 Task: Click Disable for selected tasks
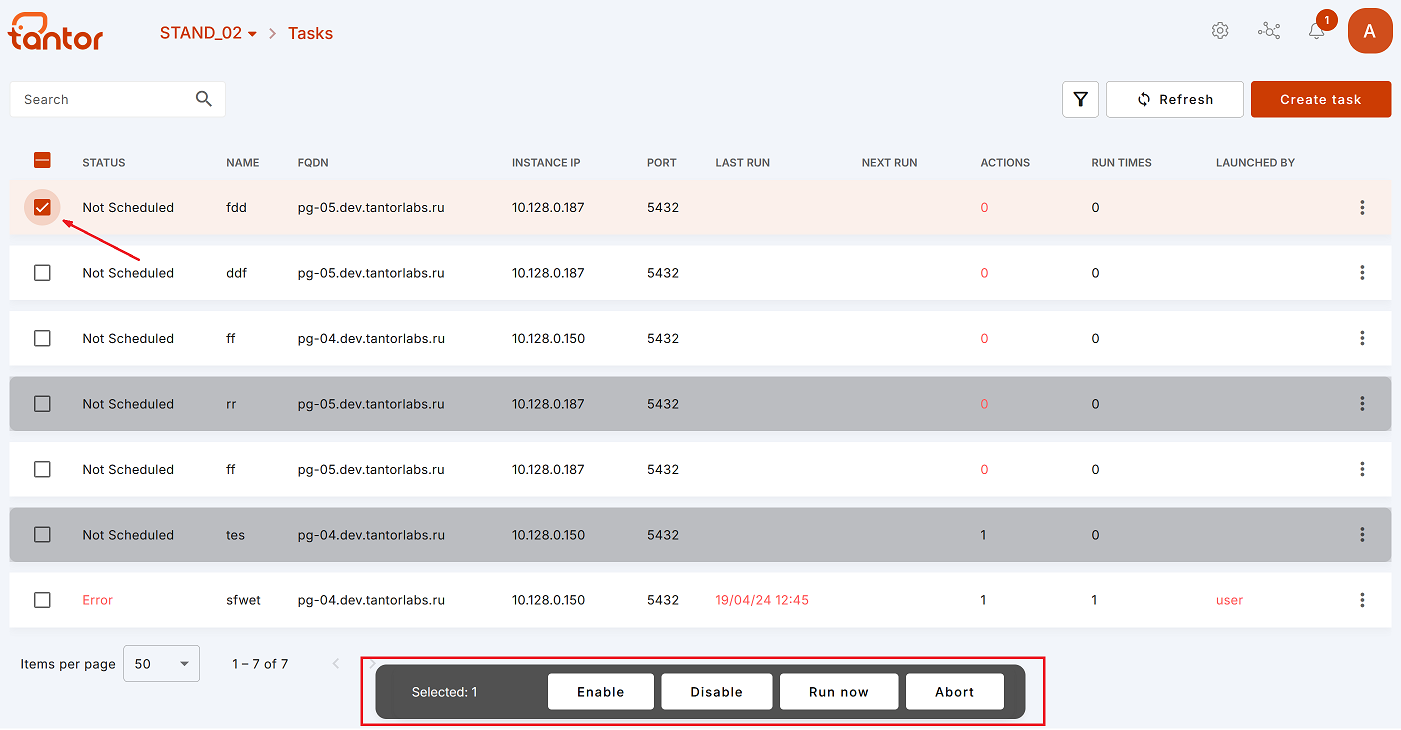(x=717, y=692)
